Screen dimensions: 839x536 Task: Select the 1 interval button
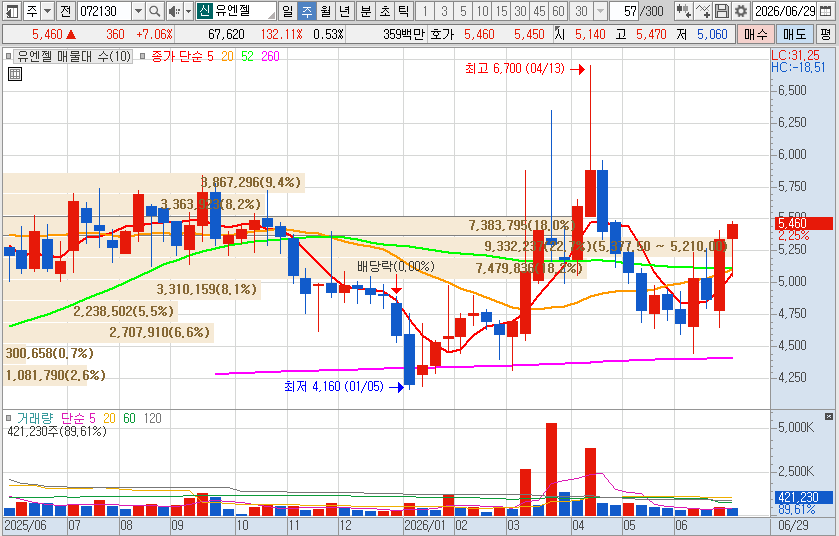[425, 11]
